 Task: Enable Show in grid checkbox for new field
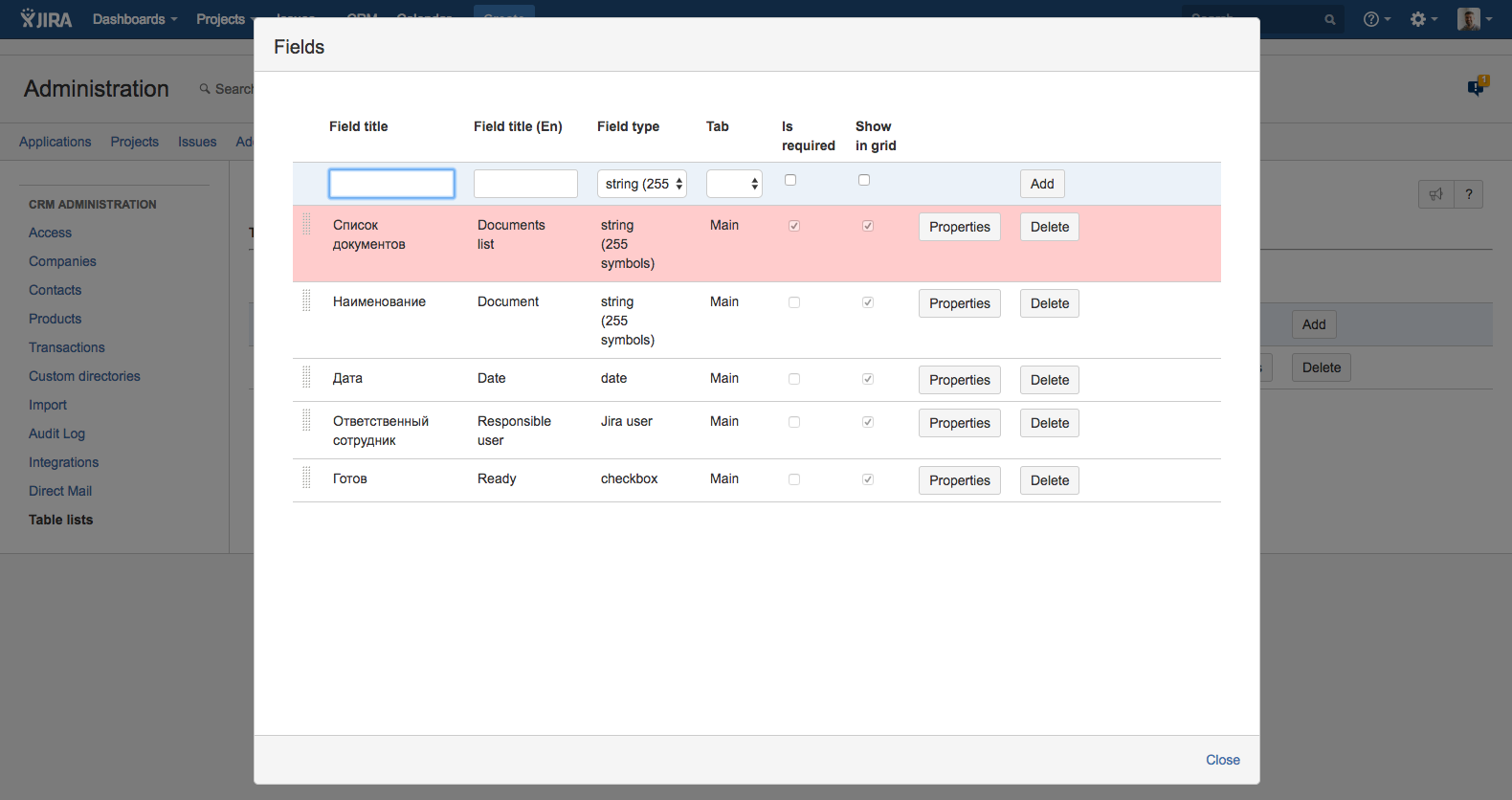click(864, 180)
